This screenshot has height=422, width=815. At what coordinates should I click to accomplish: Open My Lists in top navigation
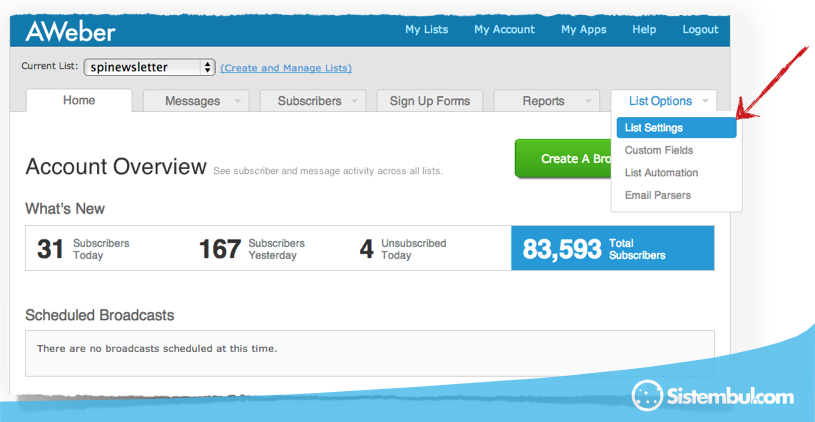point(426,30)
